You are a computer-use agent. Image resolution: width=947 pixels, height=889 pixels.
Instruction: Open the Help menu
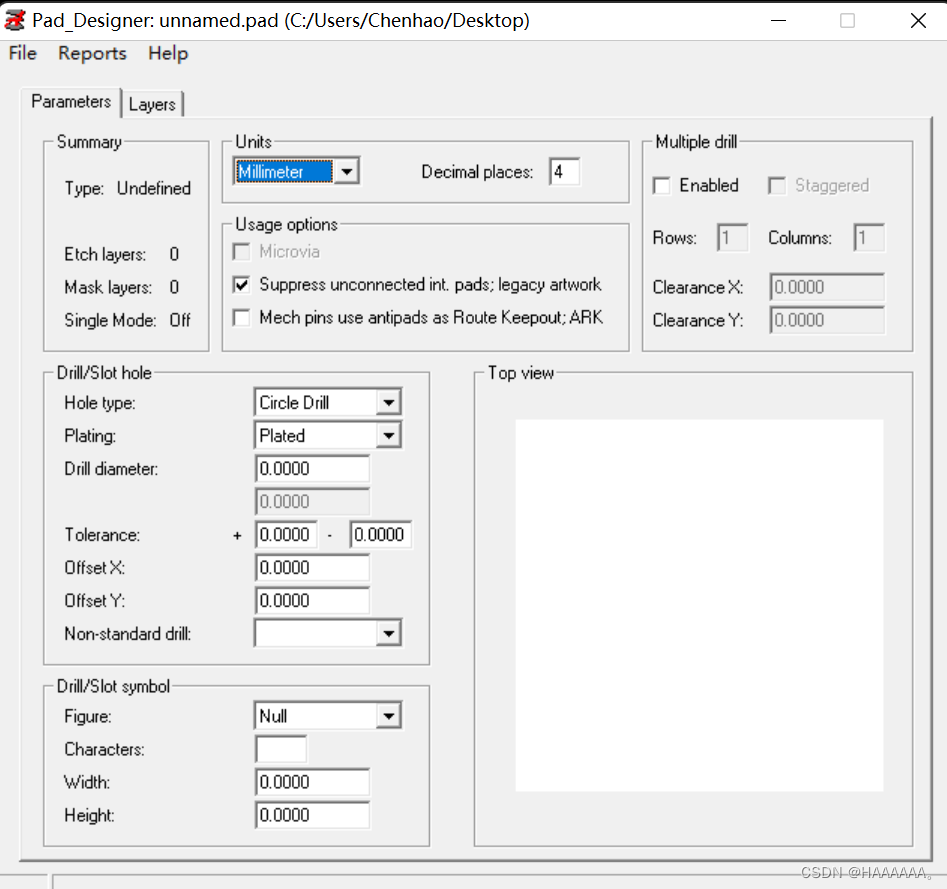tap(168, 54)
